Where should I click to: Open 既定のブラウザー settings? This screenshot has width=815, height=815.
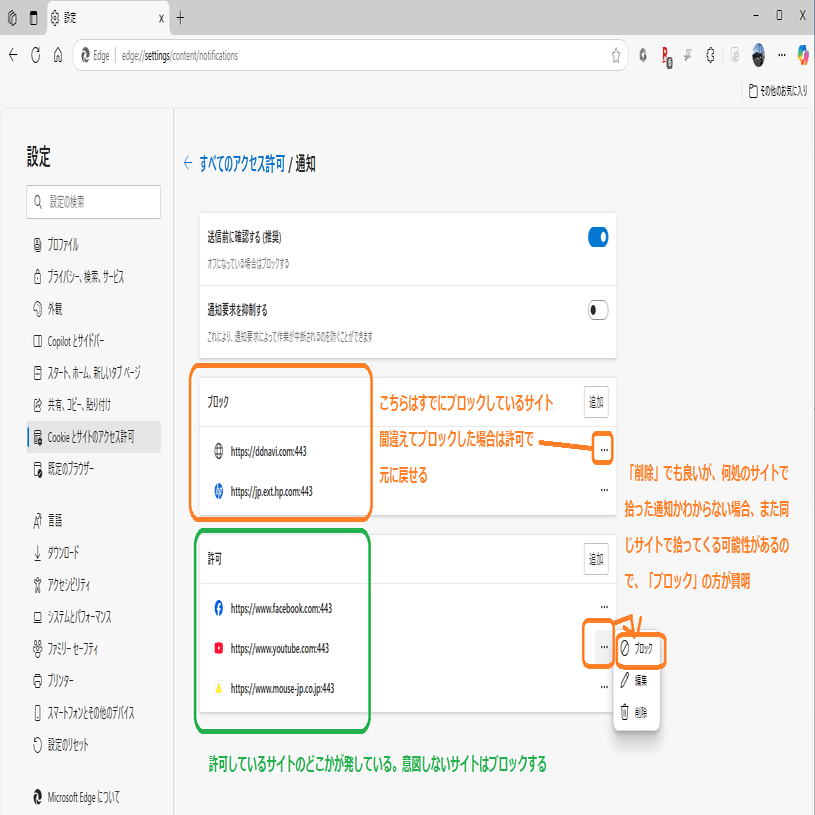click(x=94, y=469)
